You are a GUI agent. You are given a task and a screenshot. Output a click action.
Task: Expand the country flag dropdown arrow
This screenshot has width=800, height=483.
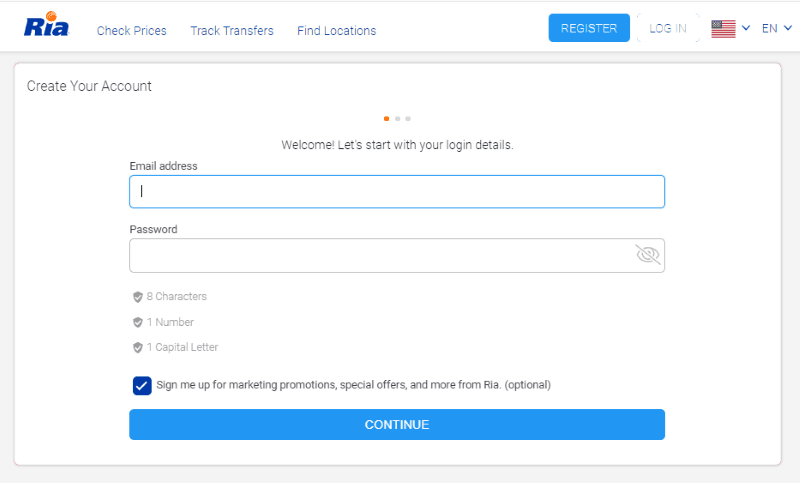[746, 29]
